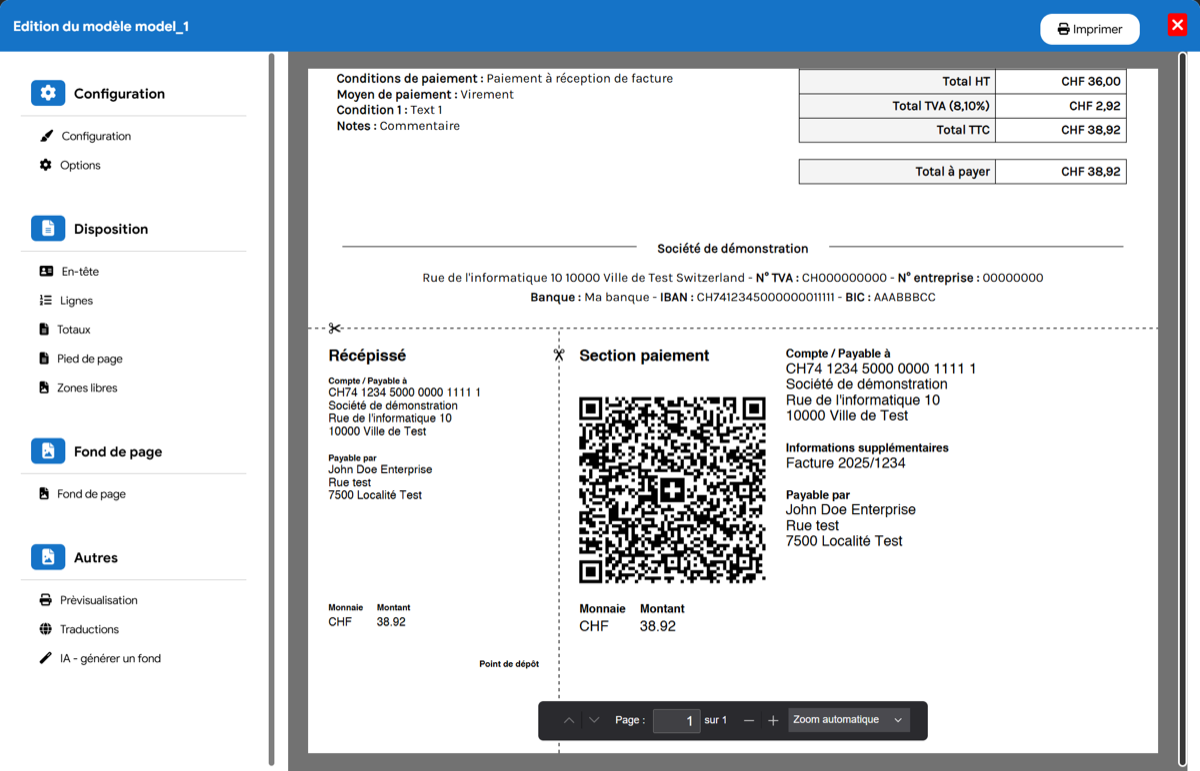Viewport: 1200px width, 771px height.
Task: Click the Conditions de paiement line
Action: click(x=505, y=78)
